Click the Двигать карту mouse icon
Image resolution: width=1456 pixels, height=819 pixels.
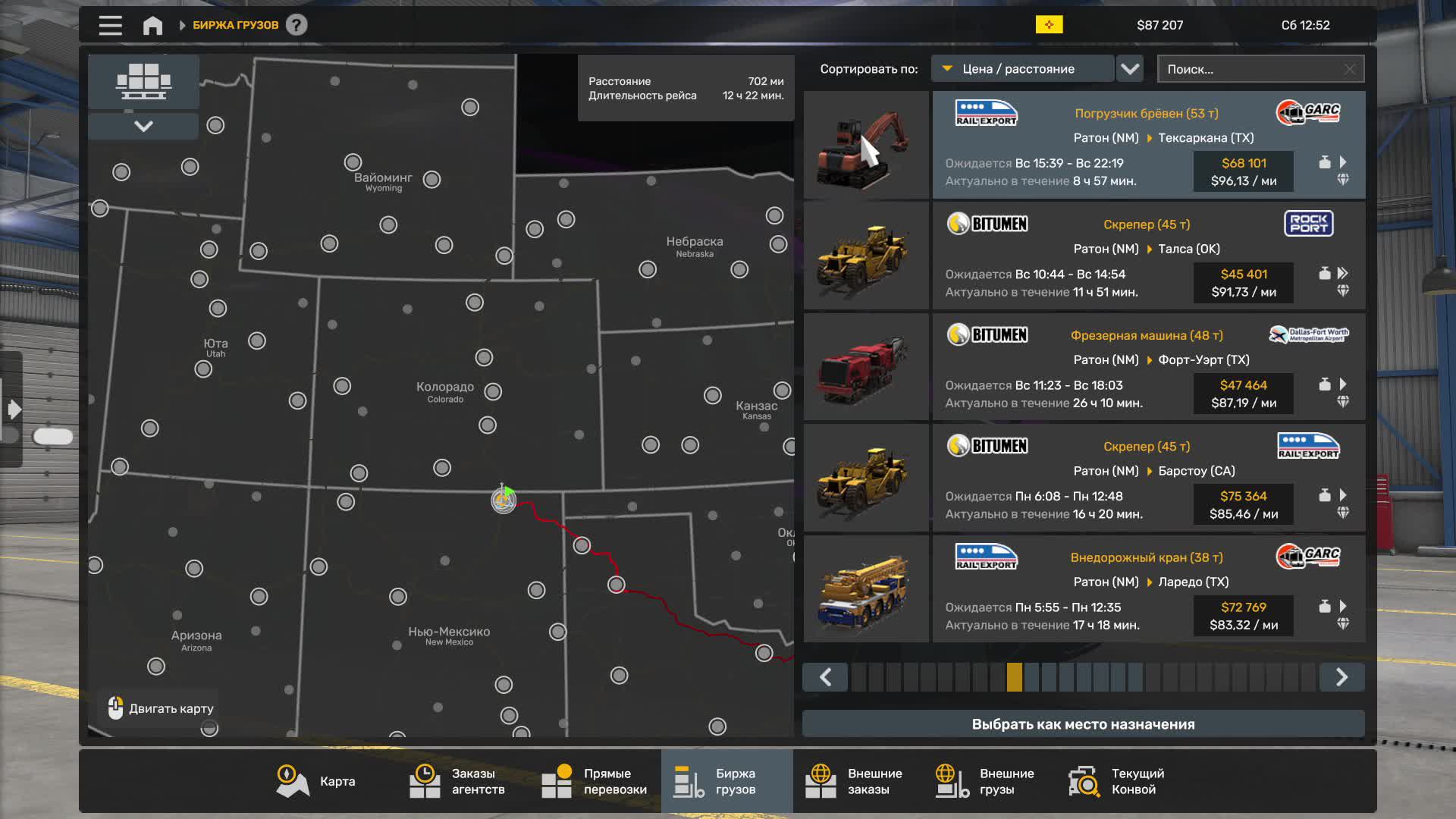point(117,706)
